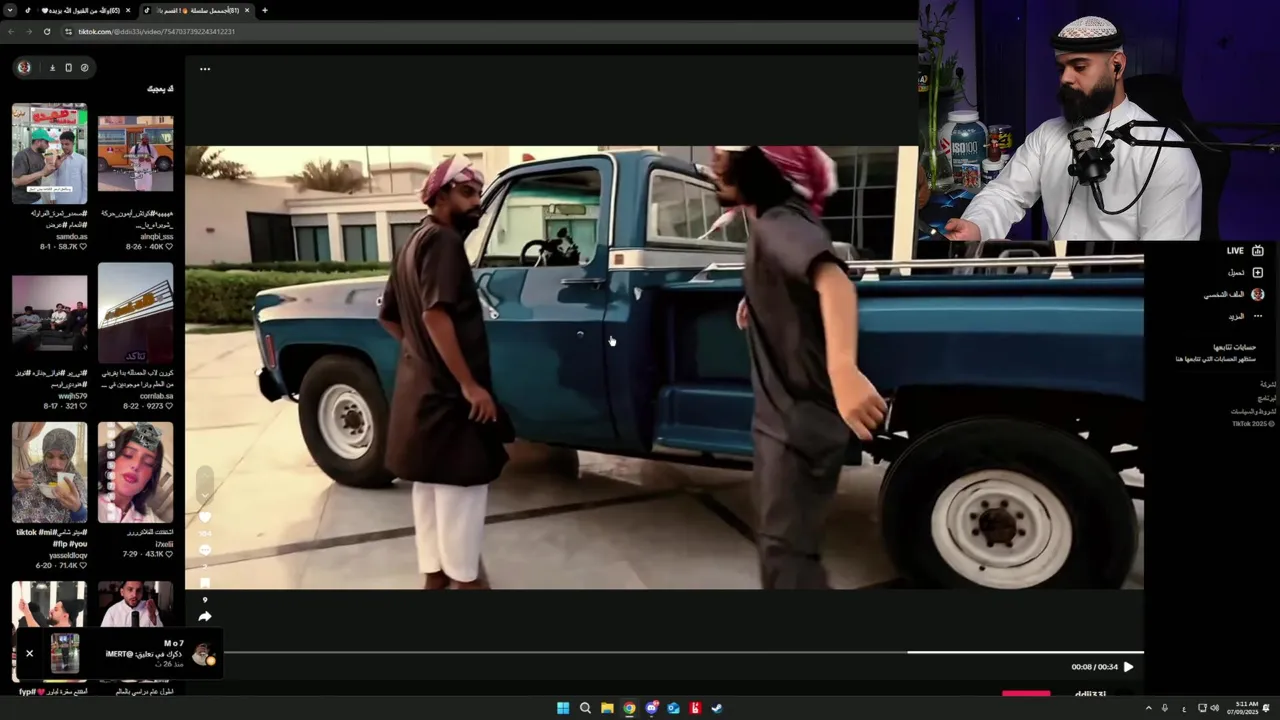This screenshot has height=720, width=1280.
Task: Click the M o 7 notification avatar
Action: (204, 655)
